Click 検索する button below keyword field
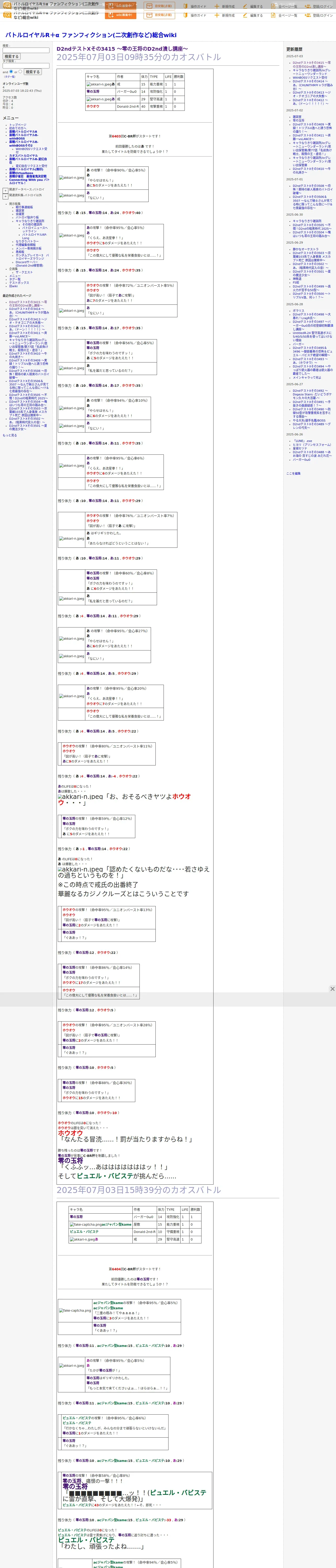Screen dimensions: 336x1568 point(12,57)
